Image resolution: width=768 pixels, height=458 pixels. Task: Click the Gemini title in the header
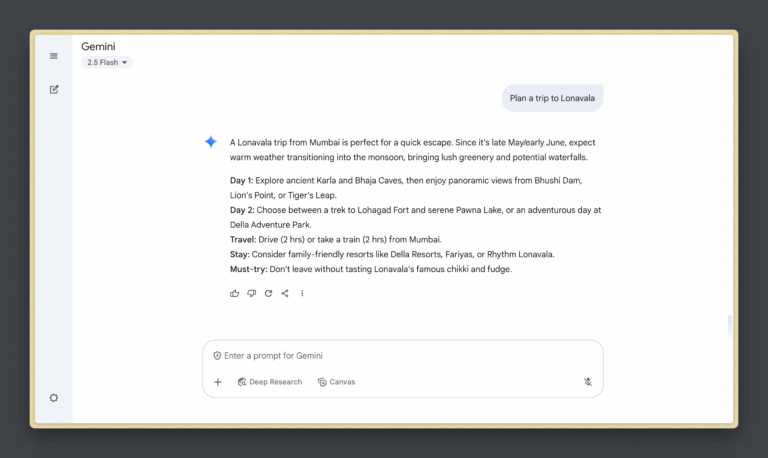(100, 46)
